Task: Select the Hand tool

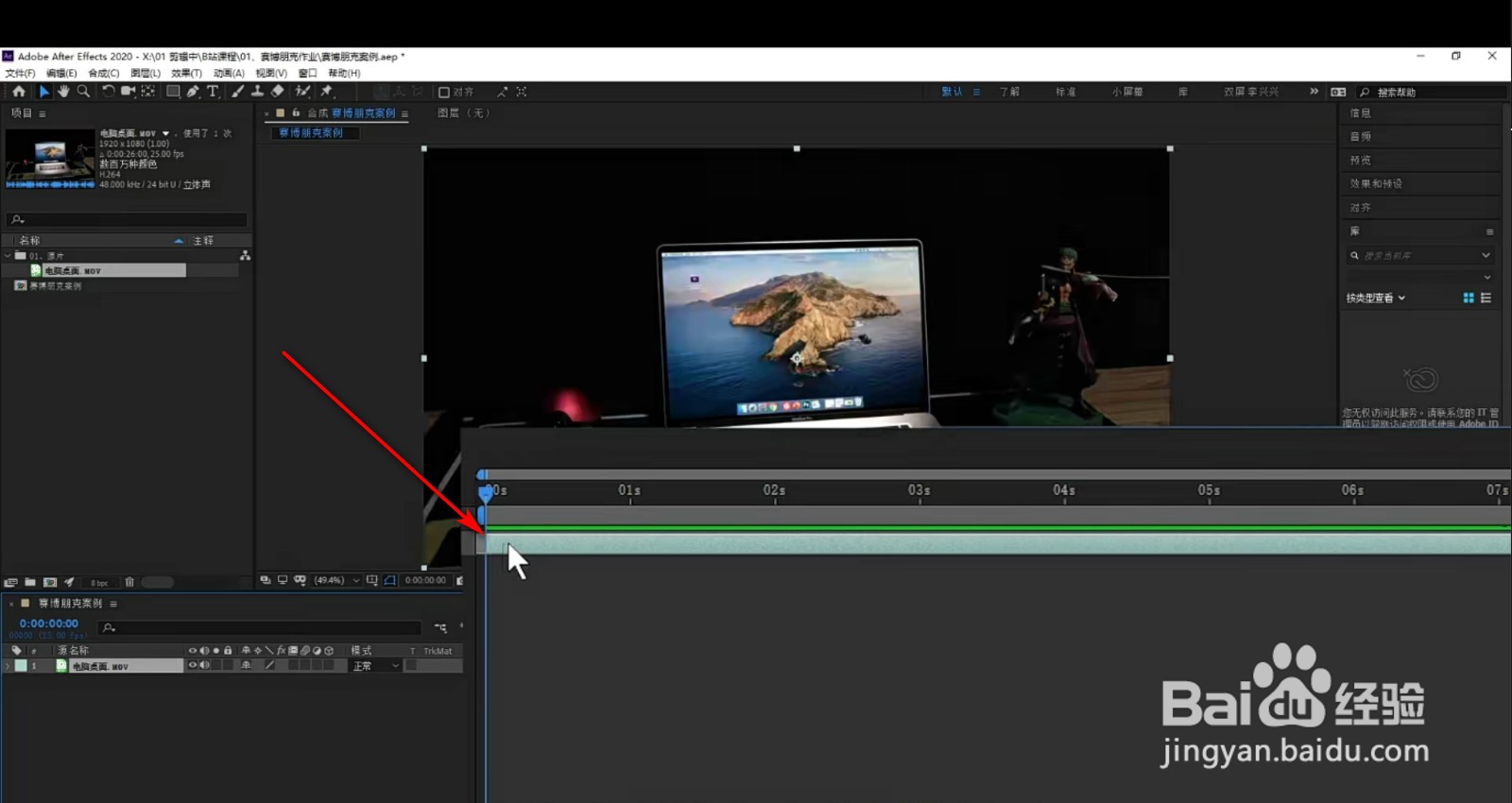Action: tap(63, 92)
